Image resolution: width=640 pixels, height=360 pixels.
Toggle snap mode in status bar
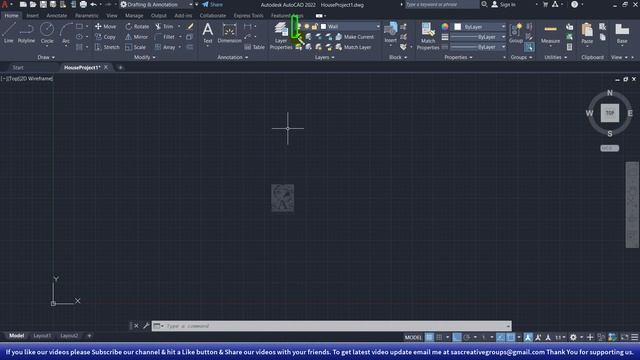coord(439,337)
